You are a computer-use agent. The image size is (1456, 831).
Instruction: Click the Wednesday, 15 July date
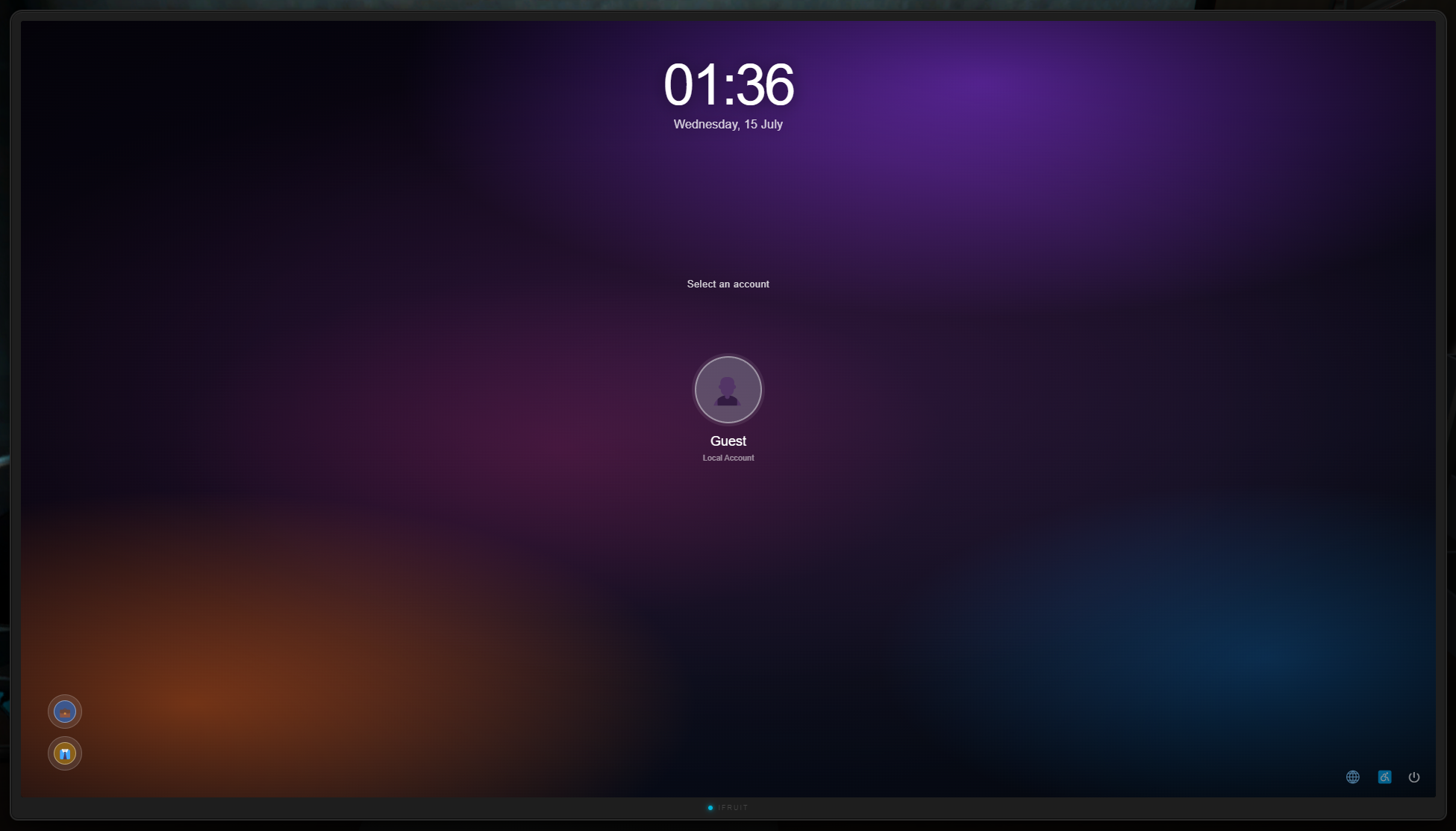(728, 124)
